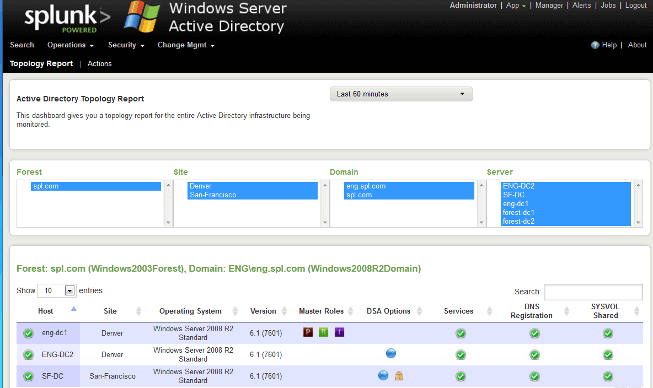Sort the table by Master Roles column

click(321, 311)
